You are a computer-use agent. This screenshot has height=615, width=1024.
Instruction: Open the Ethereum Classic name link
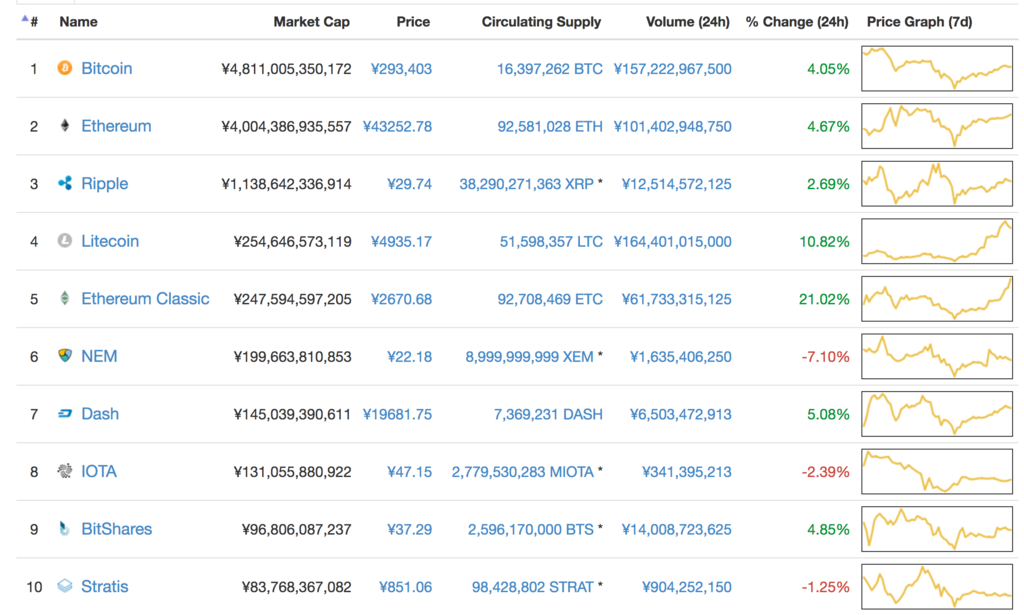[x=145, y=299]
